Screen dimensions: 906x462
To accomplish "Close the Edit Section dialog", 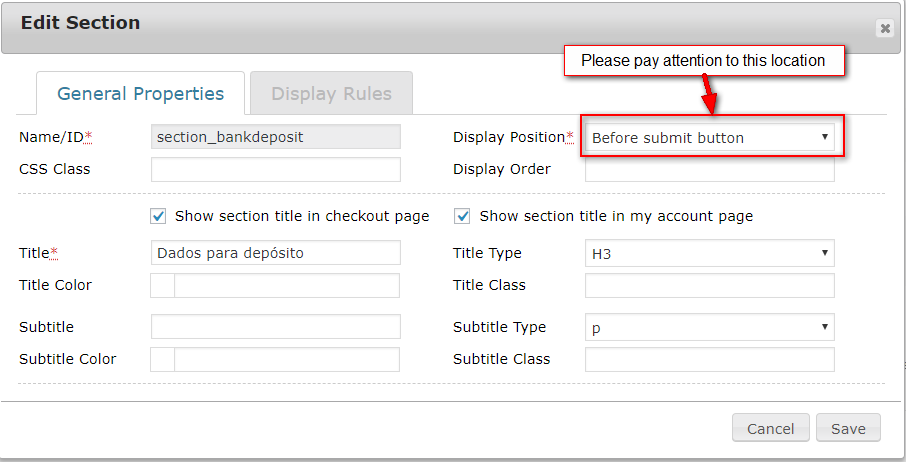I will pyautogui.click(x=885, y=29).
